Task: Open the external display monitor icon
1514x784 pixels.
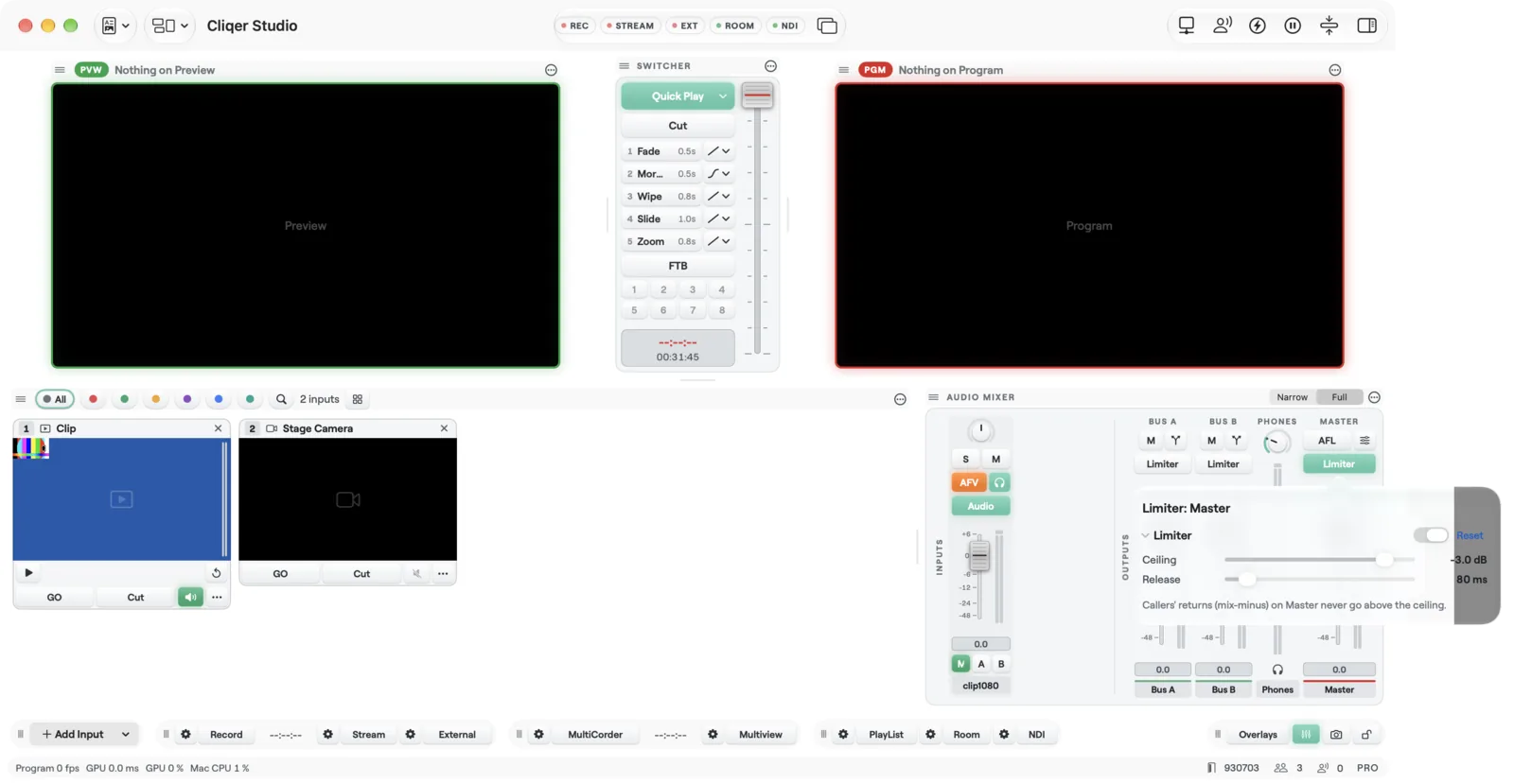Action: pyautogui.click(x=1186, y=26)
